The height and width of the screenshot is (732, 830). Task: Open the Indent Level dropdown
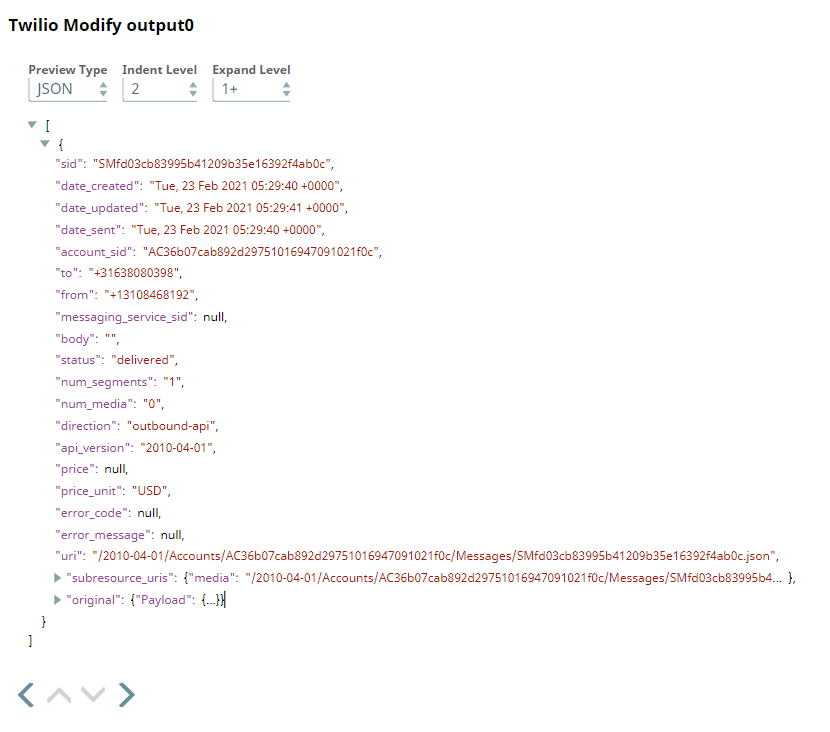[160, 89]
